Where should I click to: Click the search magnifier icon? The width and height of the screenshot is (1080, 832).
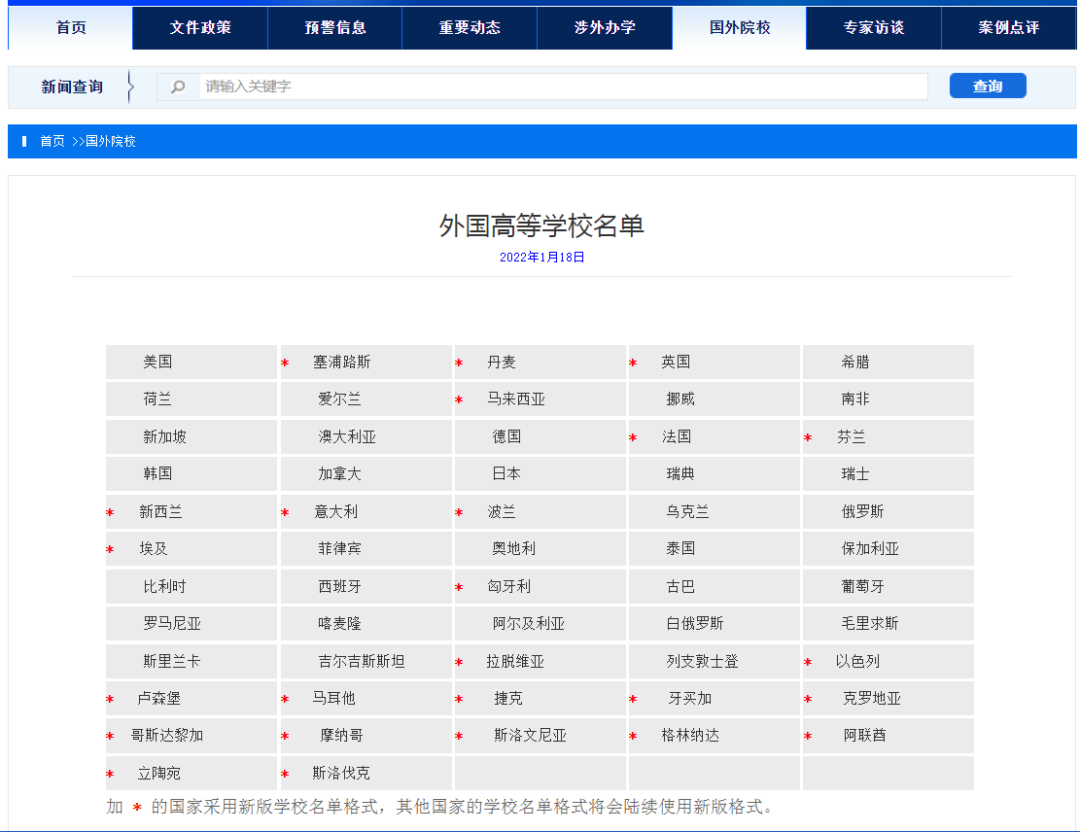(178, 87)
